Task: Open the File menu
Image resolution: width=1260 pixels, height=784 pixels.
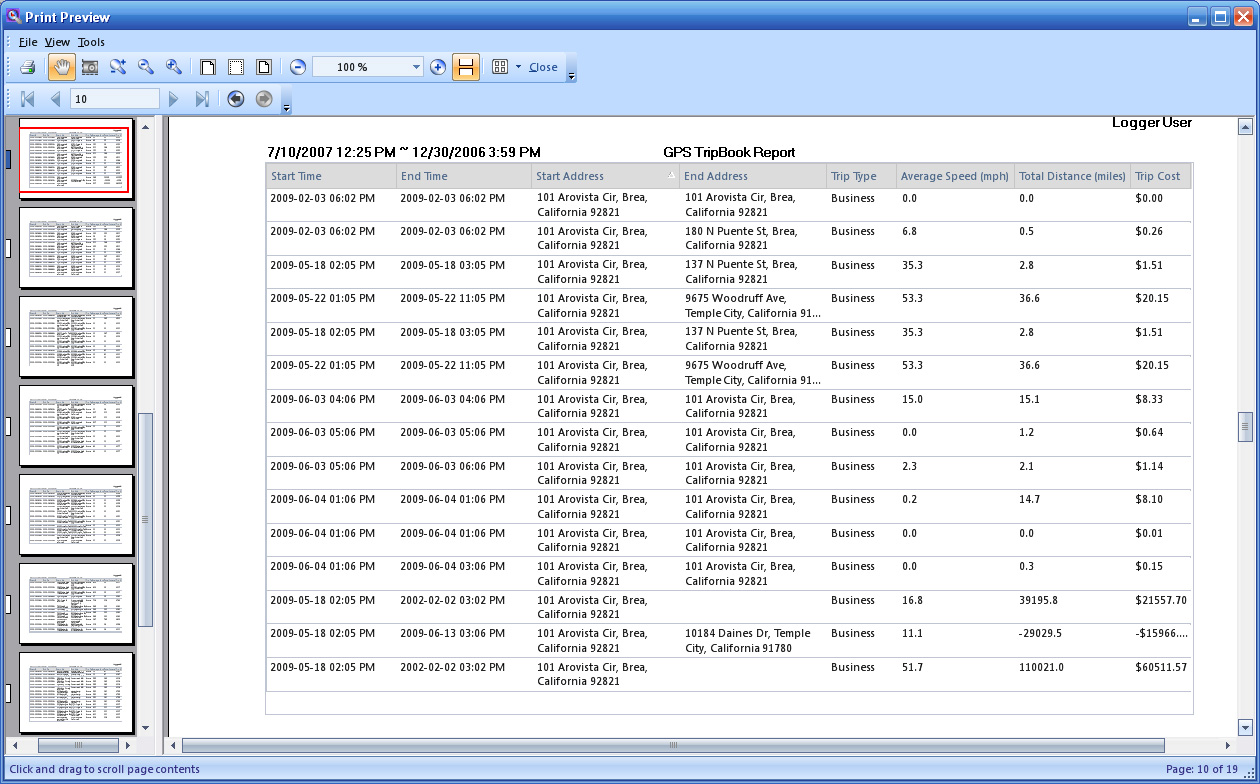Action: pos(28,42)
